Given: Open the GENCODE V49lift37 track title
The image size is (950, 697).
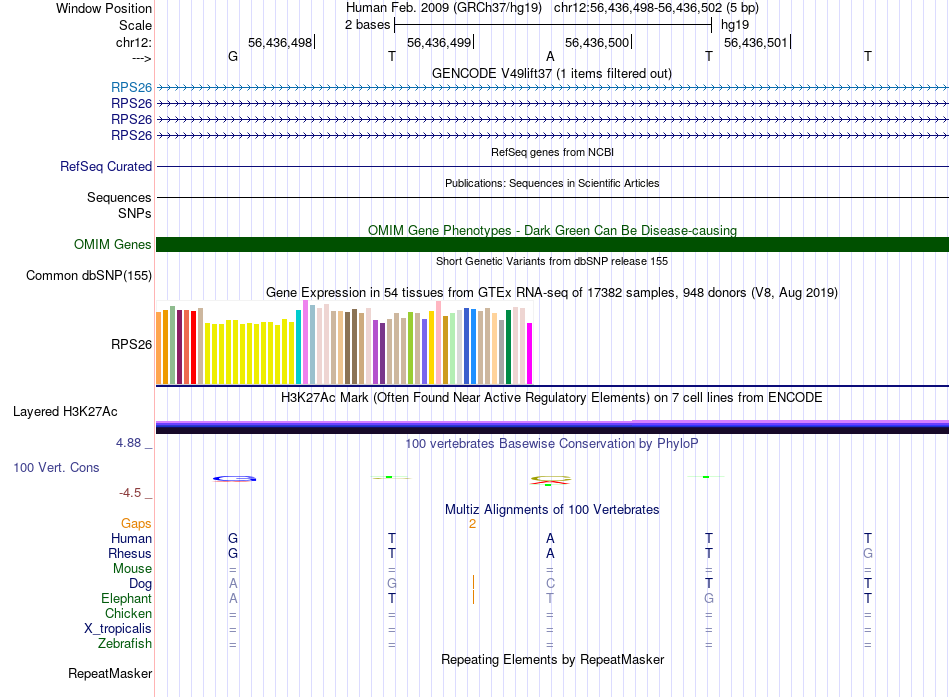Looking at the screenshot, I should (551, 73).
